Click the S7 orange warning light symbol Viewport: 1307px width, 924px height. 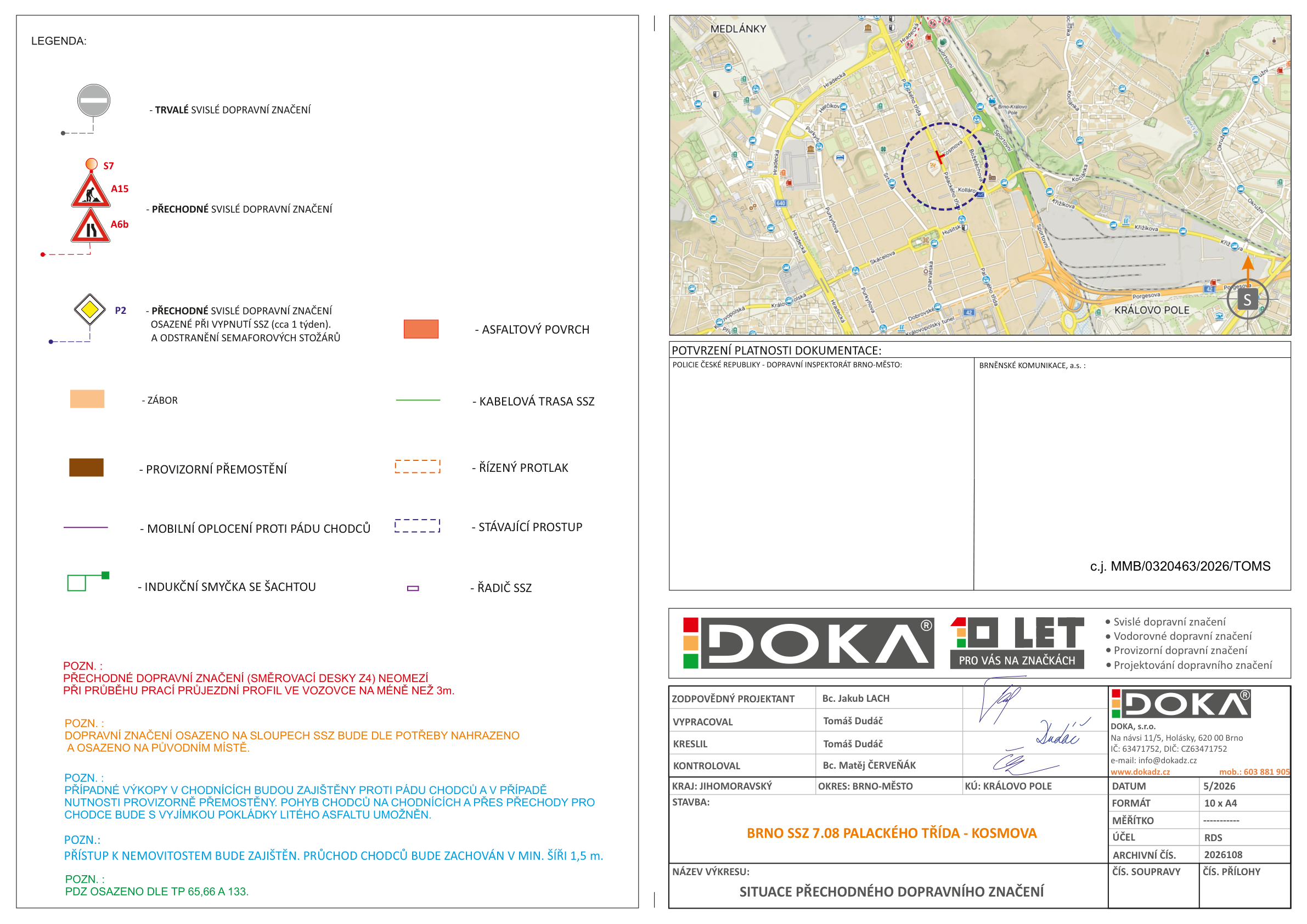coord(91,164)
